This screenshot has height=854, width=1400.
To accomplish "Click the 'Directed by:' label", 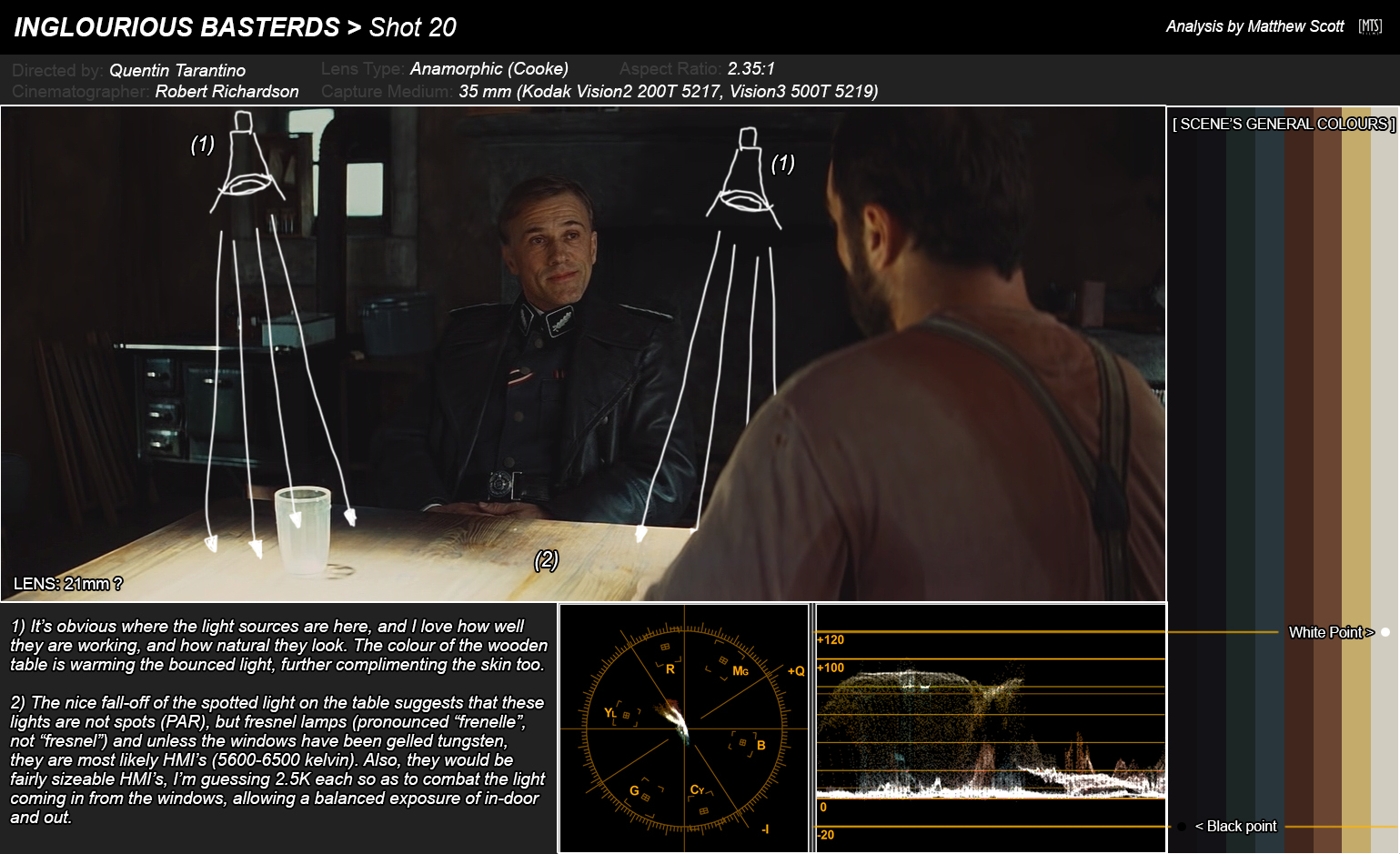I will pos(57,70).
